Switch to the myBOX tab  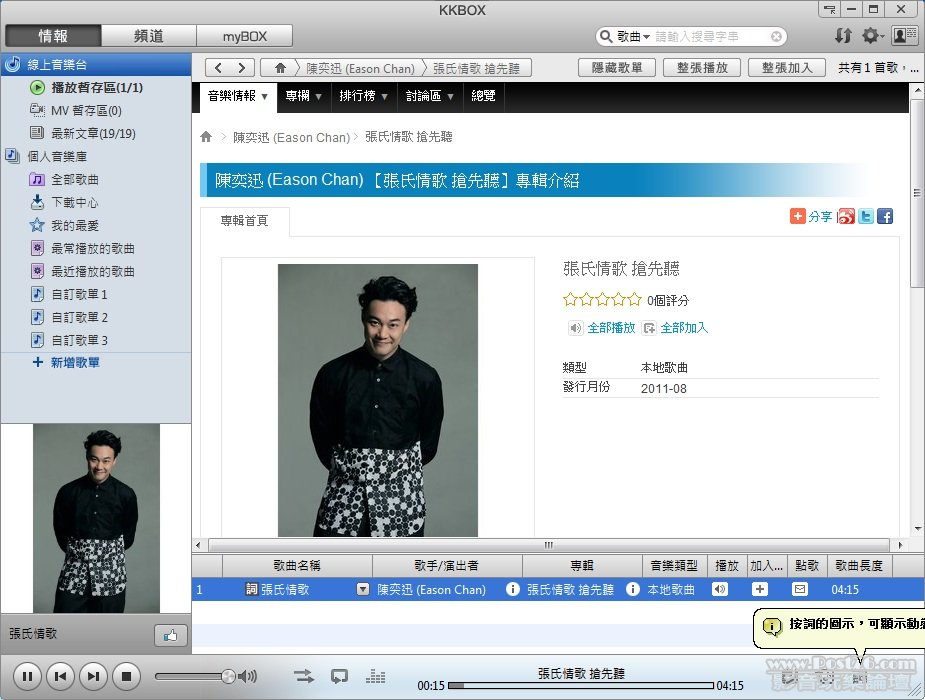(244, 36)
